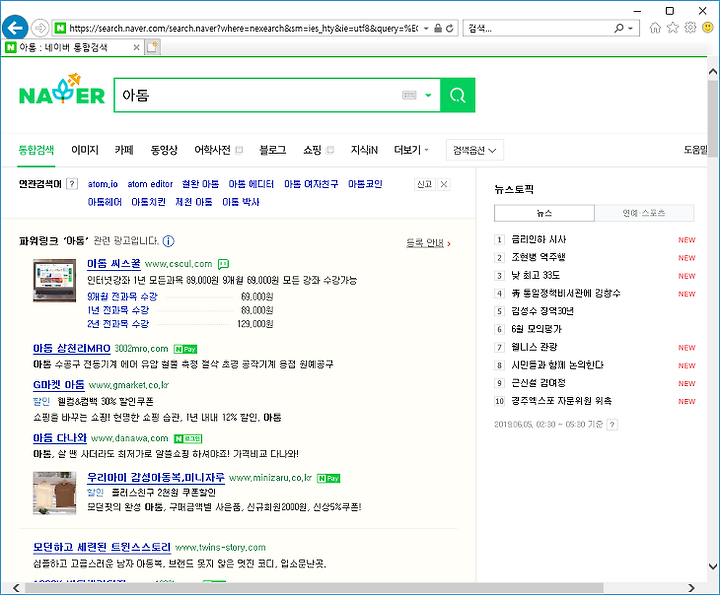The width and height of the screenshot is (720, 595).
Task: Click the 신고 report button
Action: (x=424, y=184)
